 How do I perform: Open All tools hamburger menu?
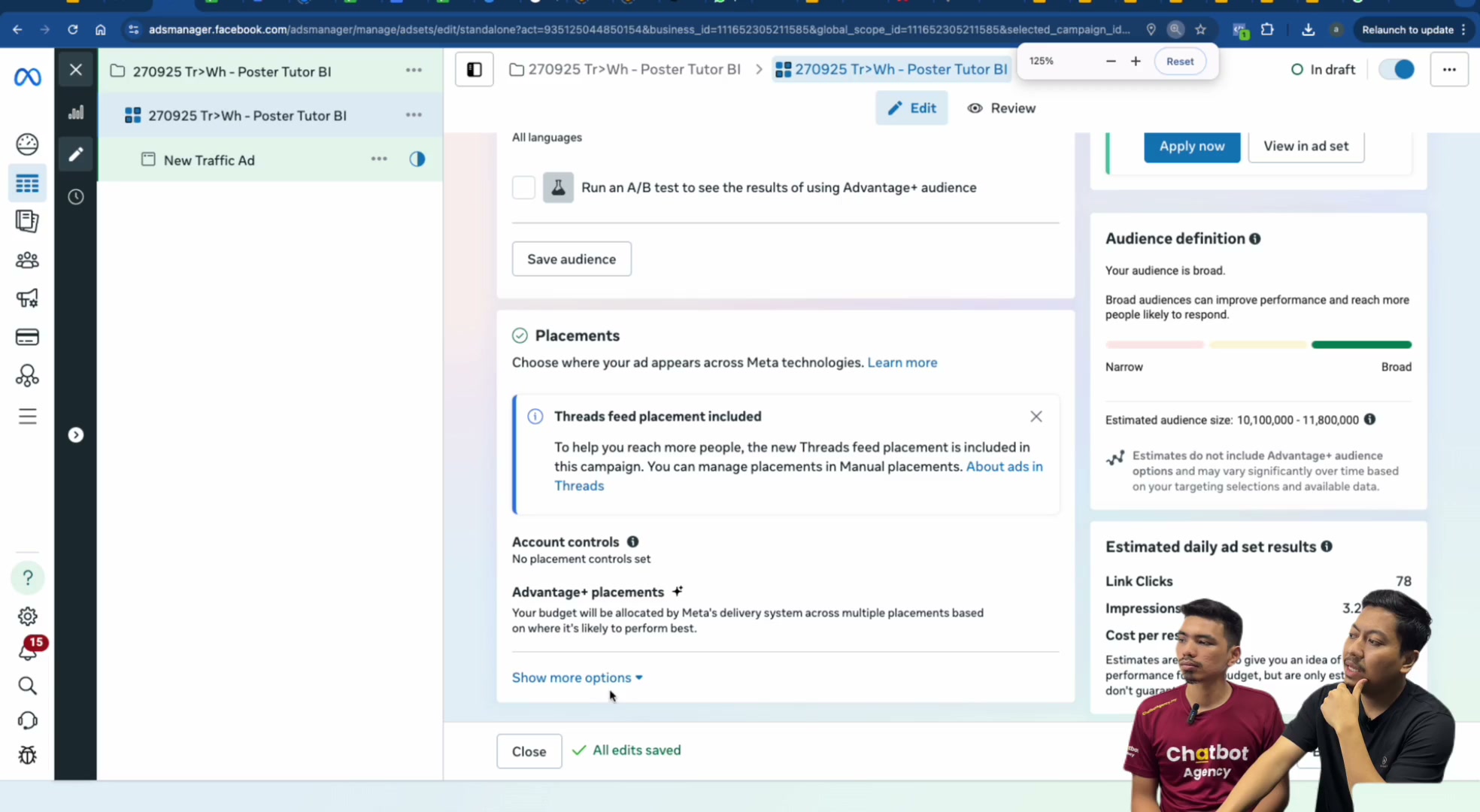(x=27, y=417)
